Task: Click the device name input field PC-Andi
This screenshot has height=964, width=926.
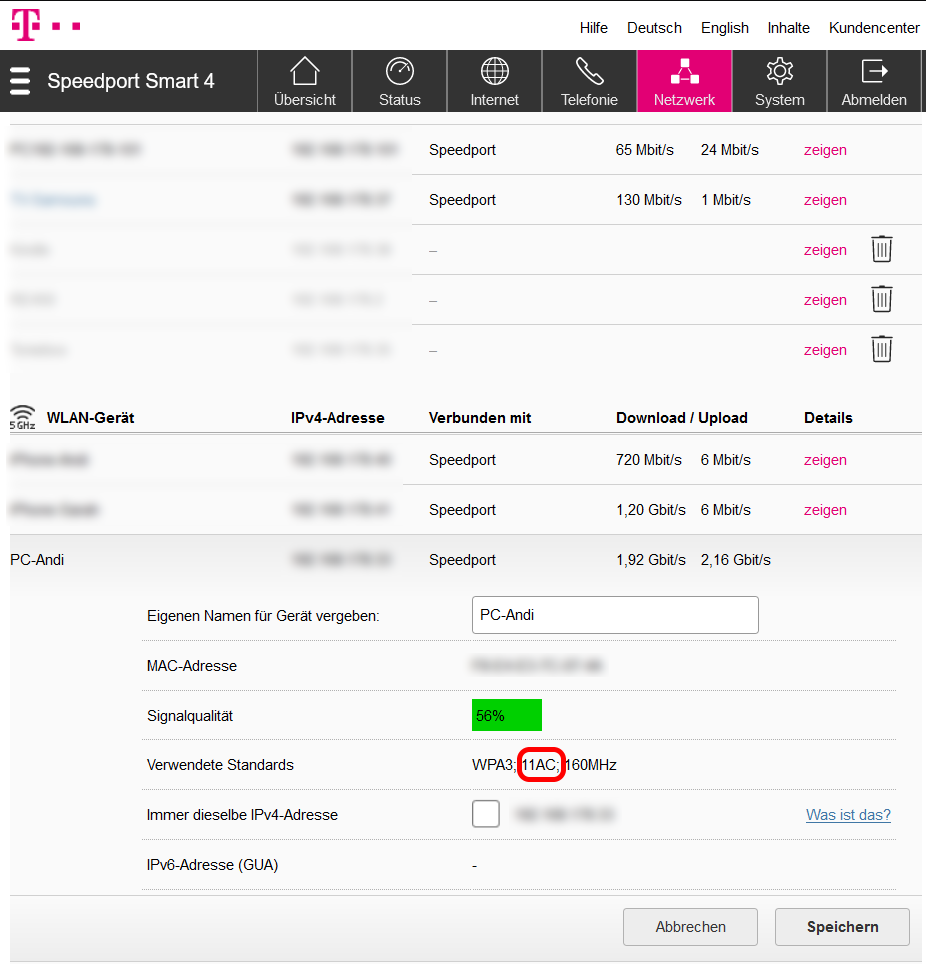Action: [x=615, y=615]
